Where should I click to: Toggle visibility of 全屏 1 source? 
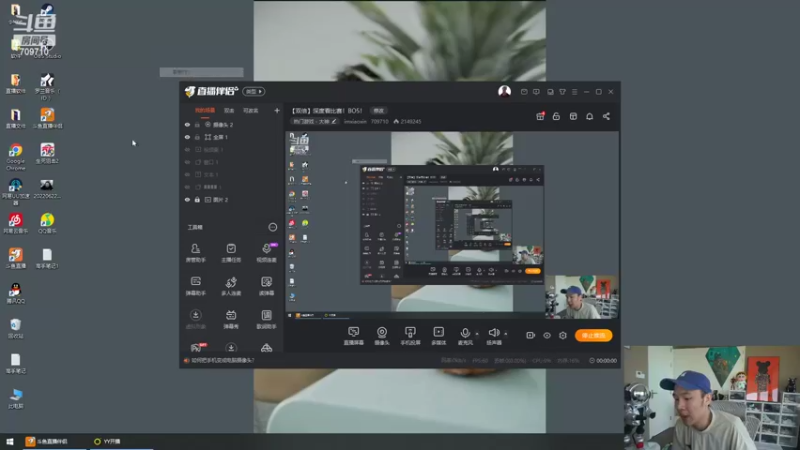[x=187, y=137]
